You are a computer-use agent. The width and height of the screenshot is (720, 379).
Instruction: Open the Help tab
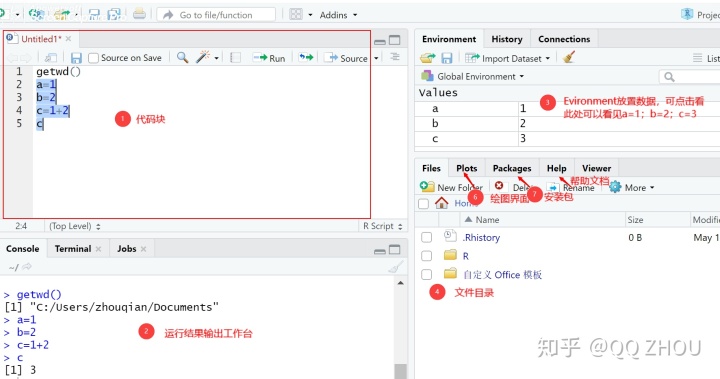557,168
